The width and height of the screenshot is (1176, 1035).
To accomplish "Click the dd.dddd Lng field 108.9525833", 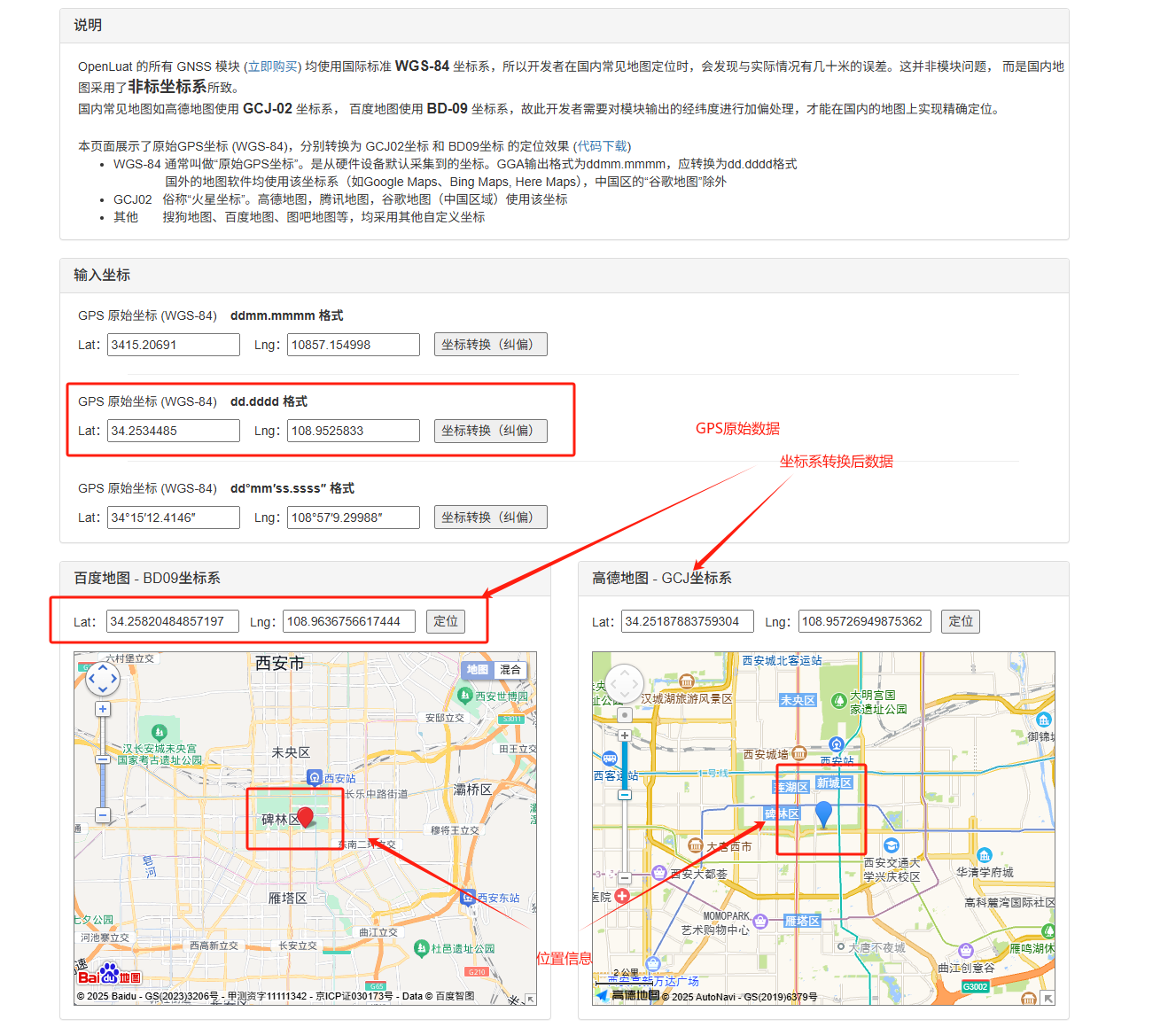I will coord(354,431).
